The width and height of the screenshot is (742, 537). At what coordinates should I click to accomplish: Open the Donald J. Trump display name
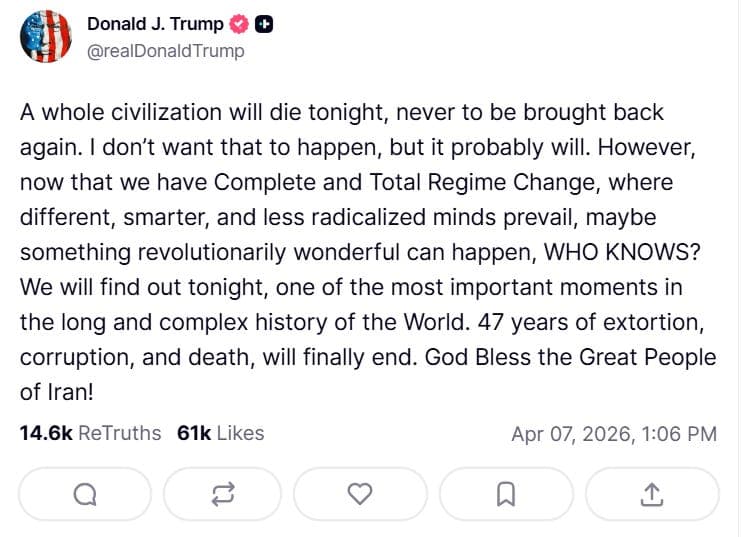coord(155,24)
